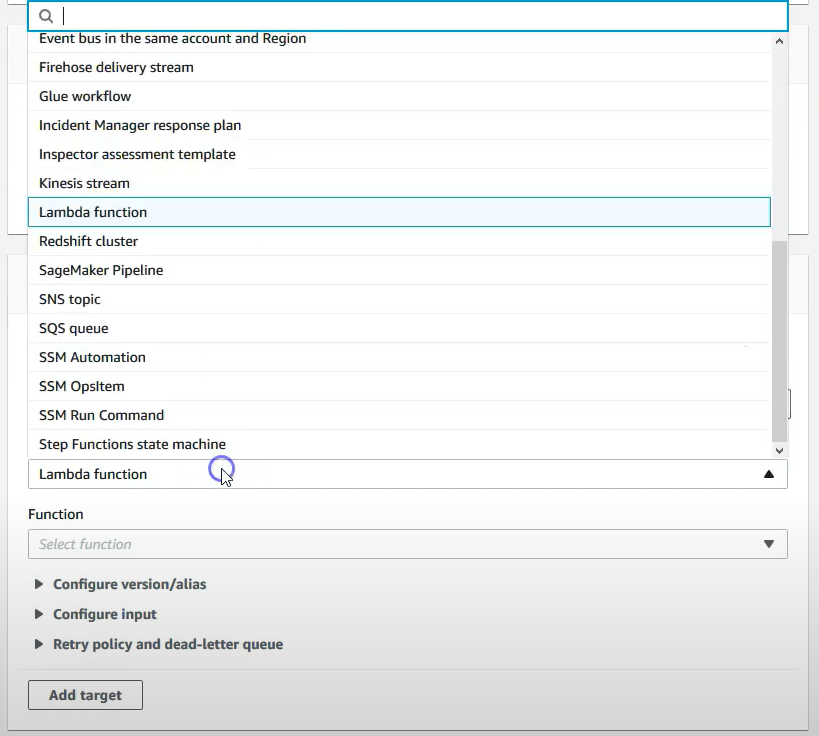Click the dropdown list scrollbar thumb
The image size is (819, 736).
coord(779,341)
